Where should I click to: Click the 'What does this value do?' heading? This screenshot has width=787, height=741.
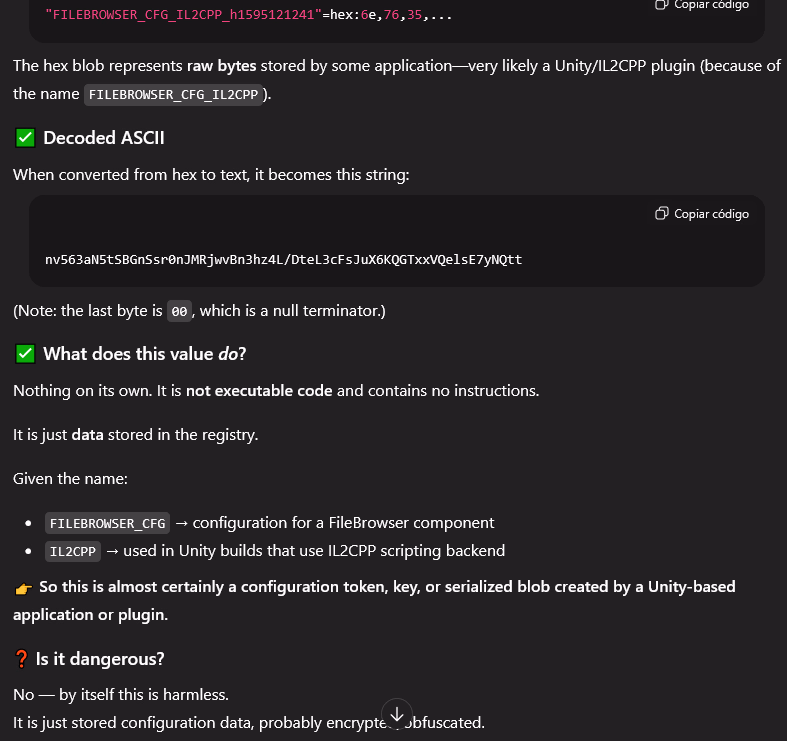click(144, 354)
